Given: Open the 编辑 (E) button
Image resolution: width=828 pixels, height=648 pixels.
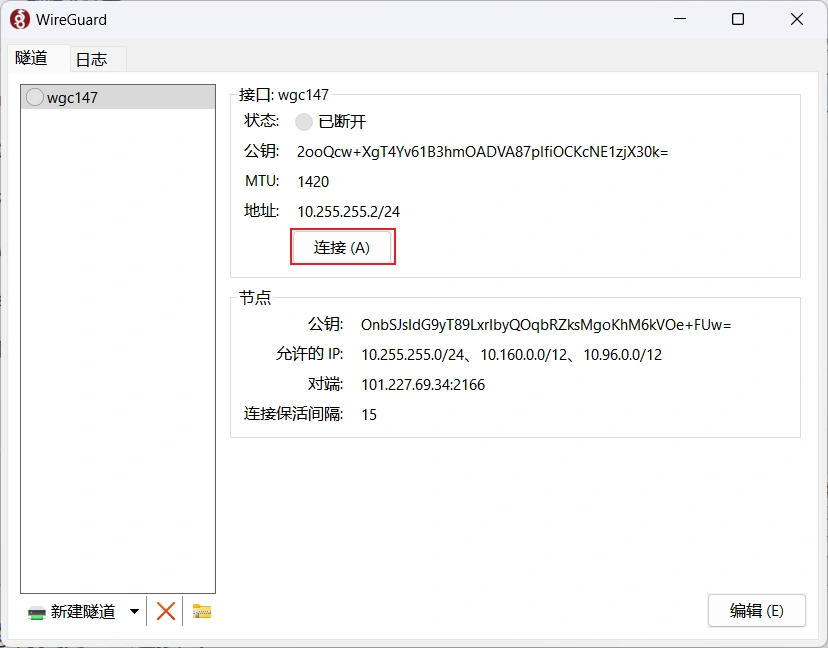Looking at the screenshot, I should pyautogui.click(x=756, y=611).
